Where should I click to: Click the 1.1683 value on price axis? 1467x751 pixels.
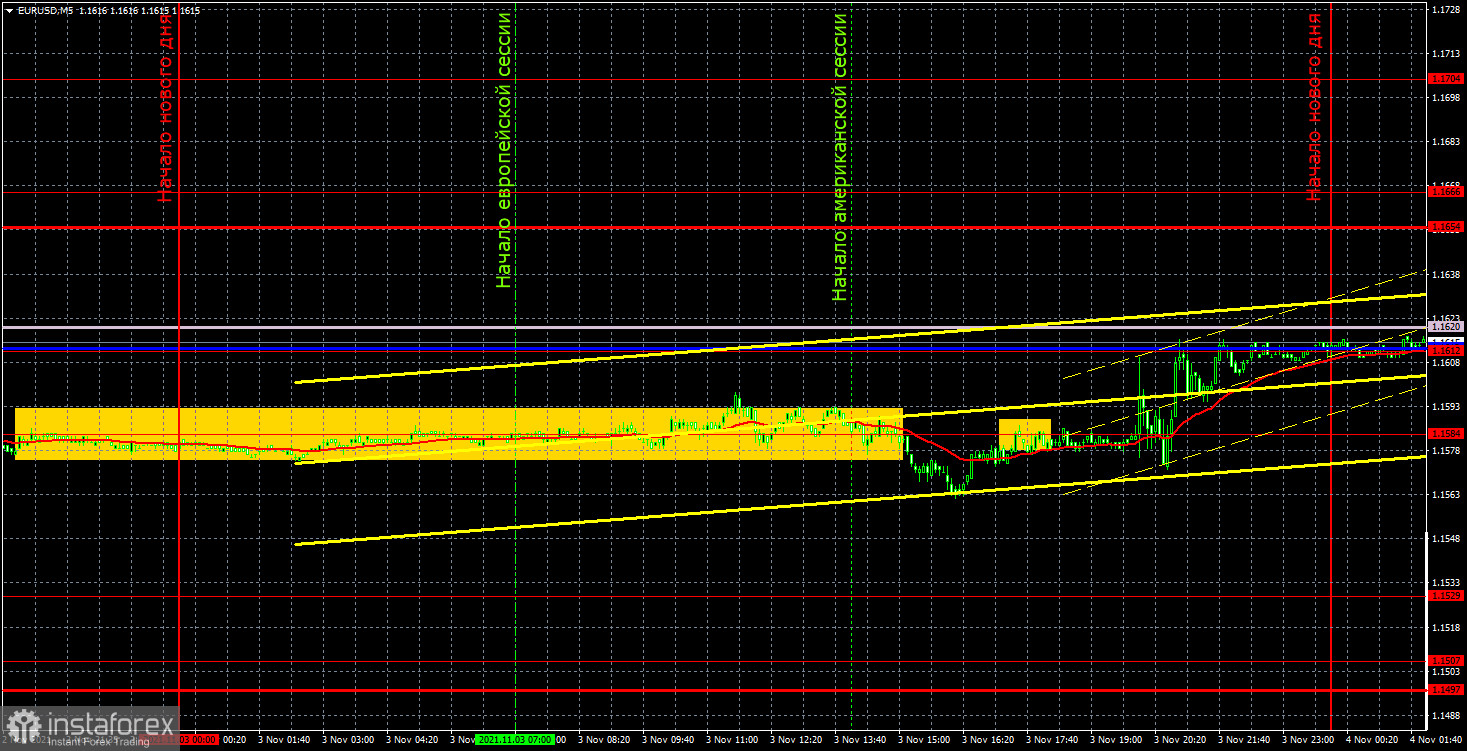(1447, 141)
